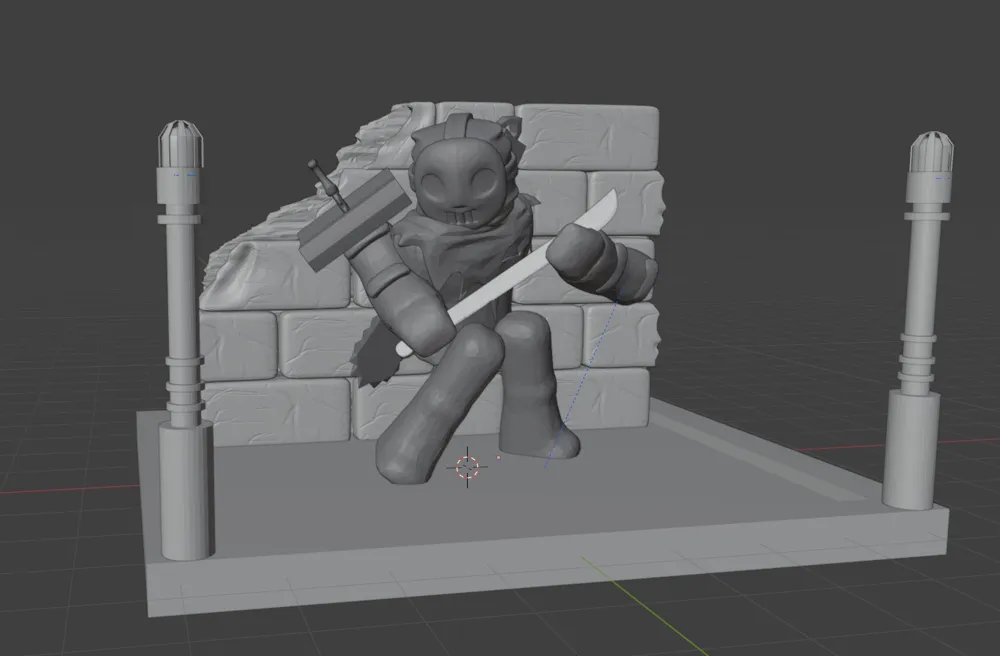
Task: Click the 3D cursor crosshair on floor
Action: tap(467, 467)
